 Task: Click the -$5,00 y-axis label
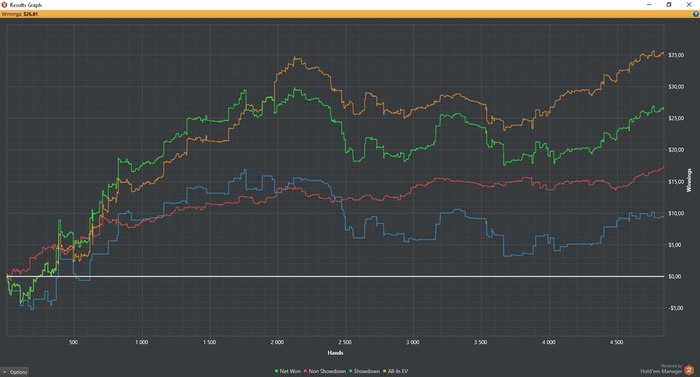click(x=676, y=308)
